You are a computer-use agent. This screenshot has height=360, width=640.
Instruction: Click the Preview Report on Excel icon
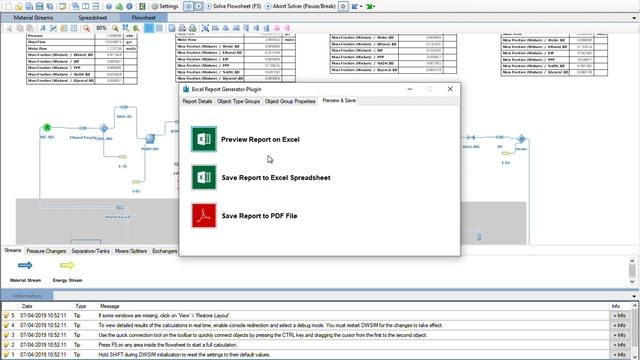204,139
